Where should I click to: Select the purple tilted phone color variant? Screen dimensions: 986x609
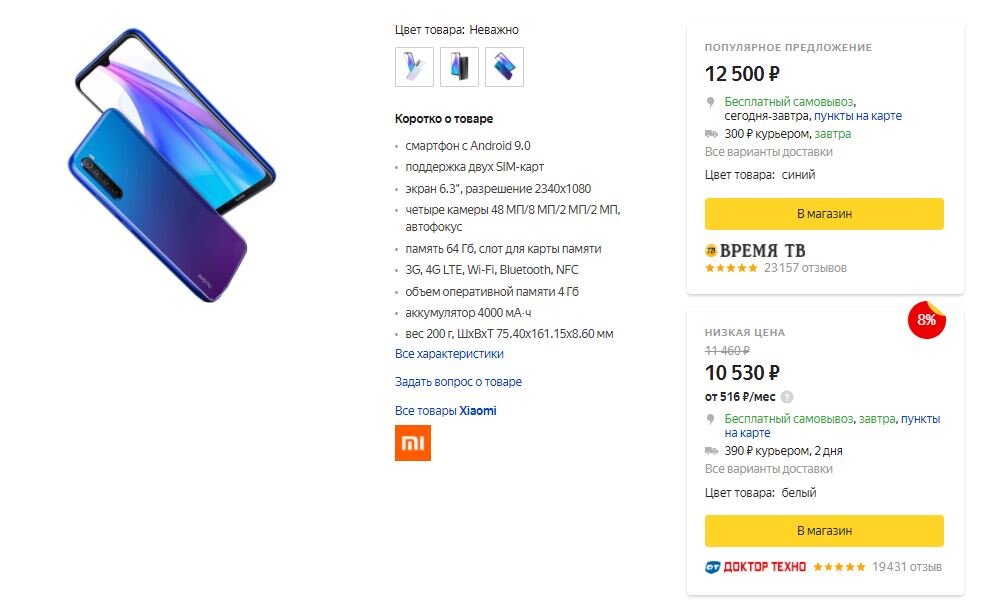pyautogui.click(x=504, y=66)
